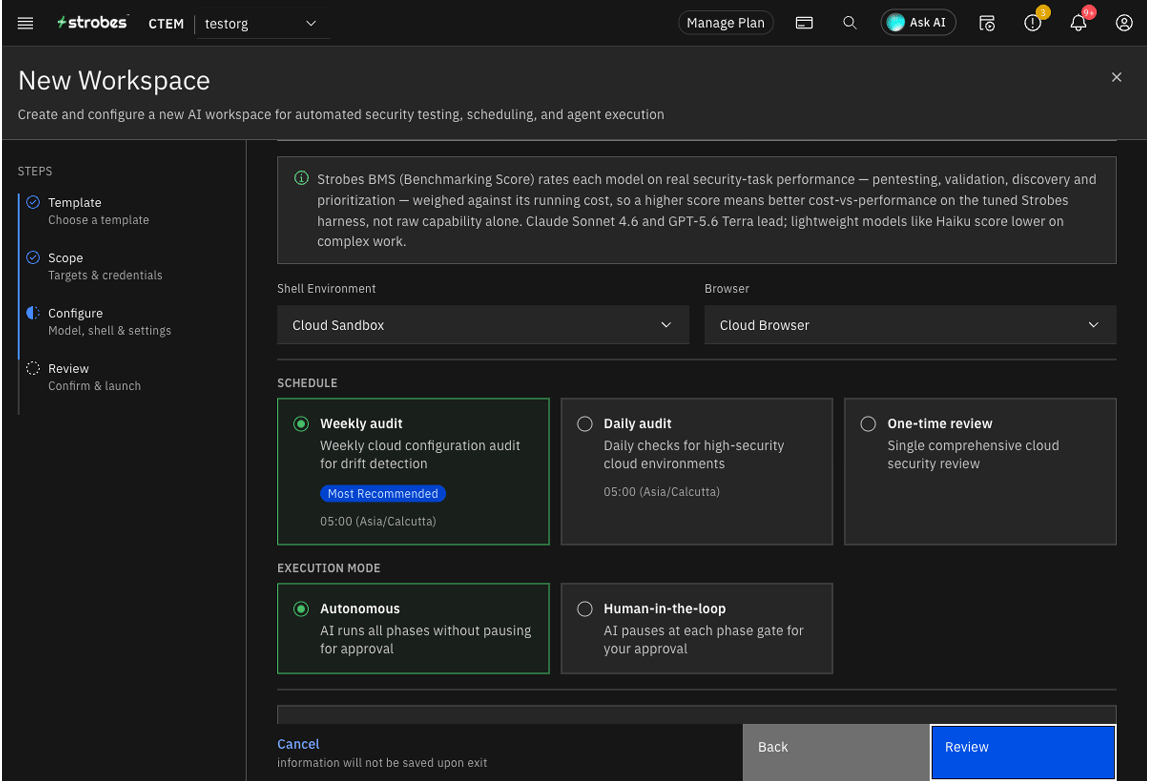
Task: Click the Strobes BMS description text
Action: click(706, 210)
